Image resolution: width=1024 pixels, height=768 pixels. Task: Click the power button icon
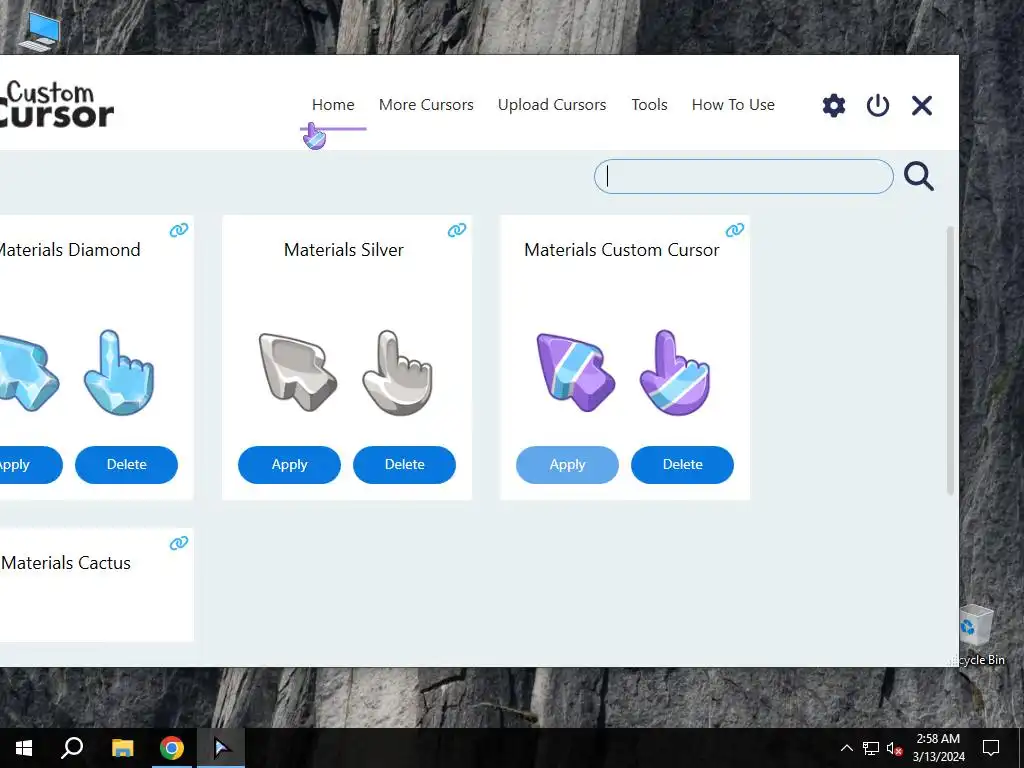pos(878,105)
